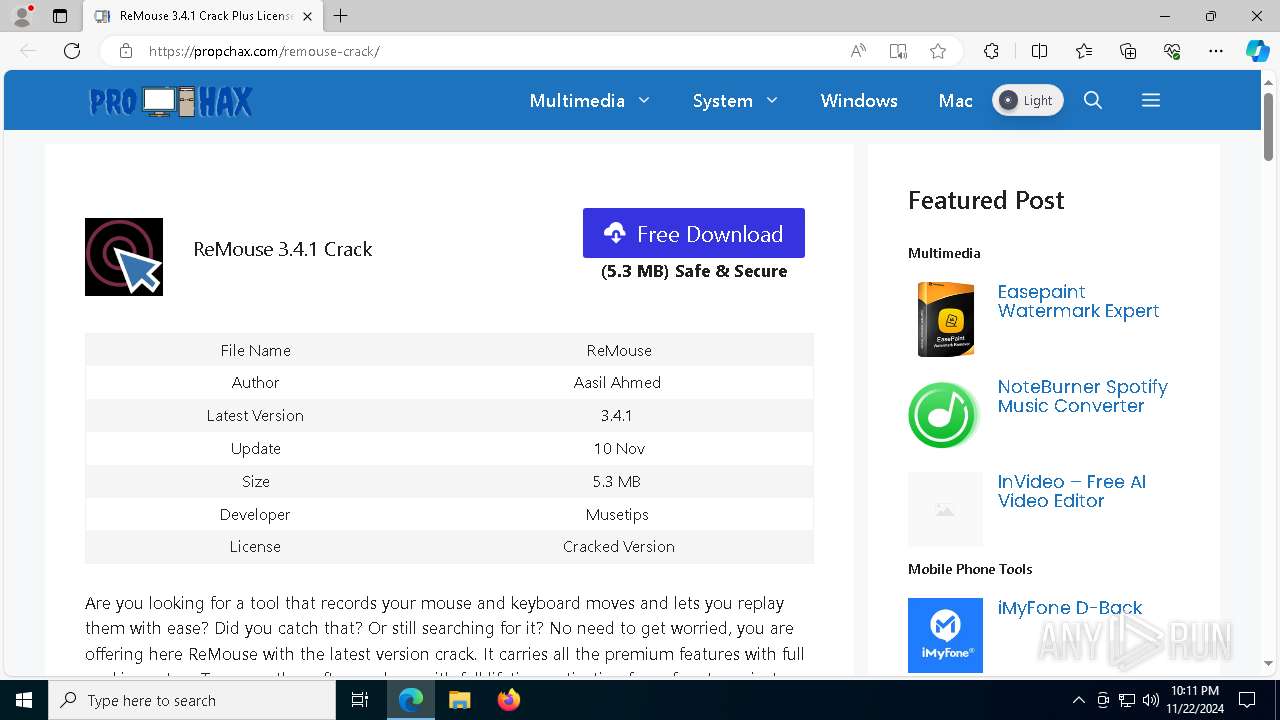The height and width of the screenshot is (720, 1280).
Task: Open Task View on taskbar
Action: (x=360, y=700)
